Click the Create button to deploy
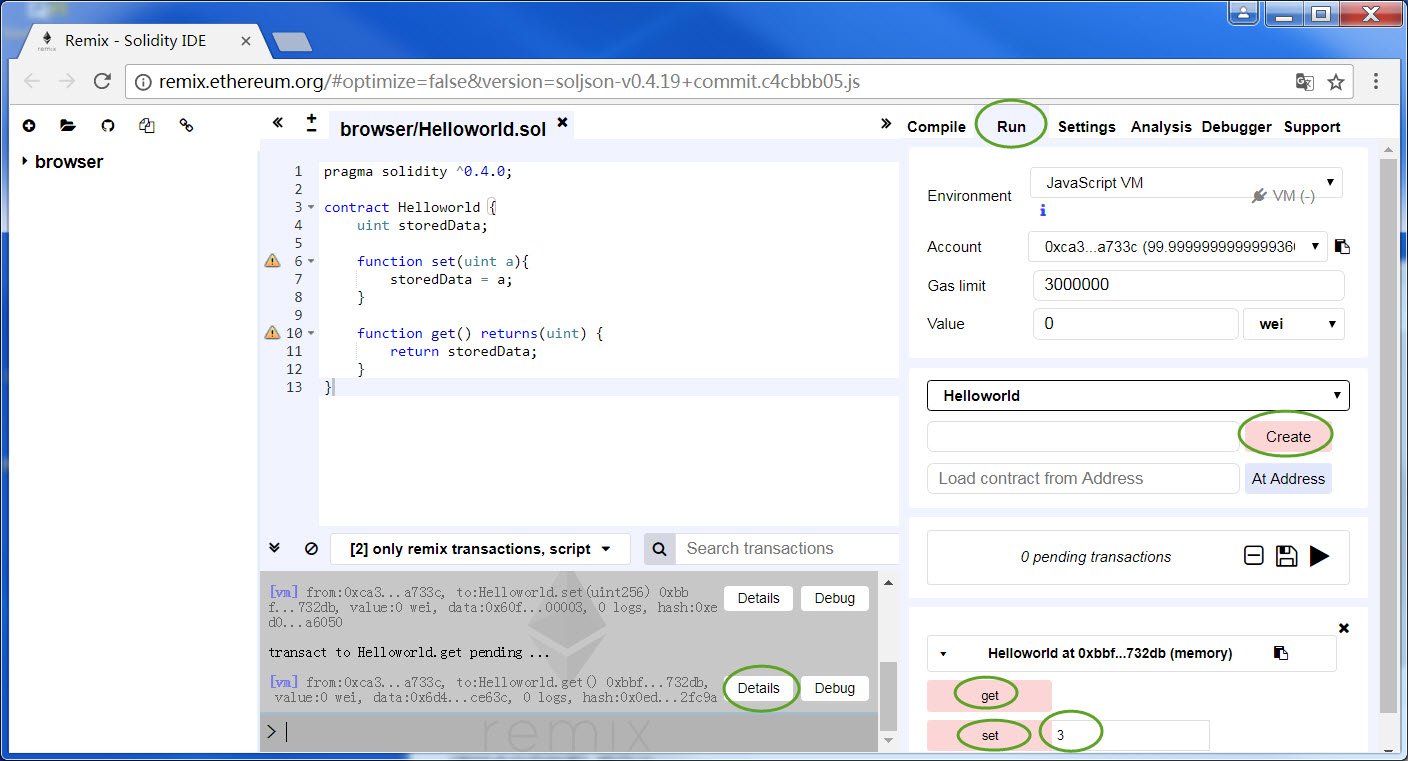 (1288, 436)
